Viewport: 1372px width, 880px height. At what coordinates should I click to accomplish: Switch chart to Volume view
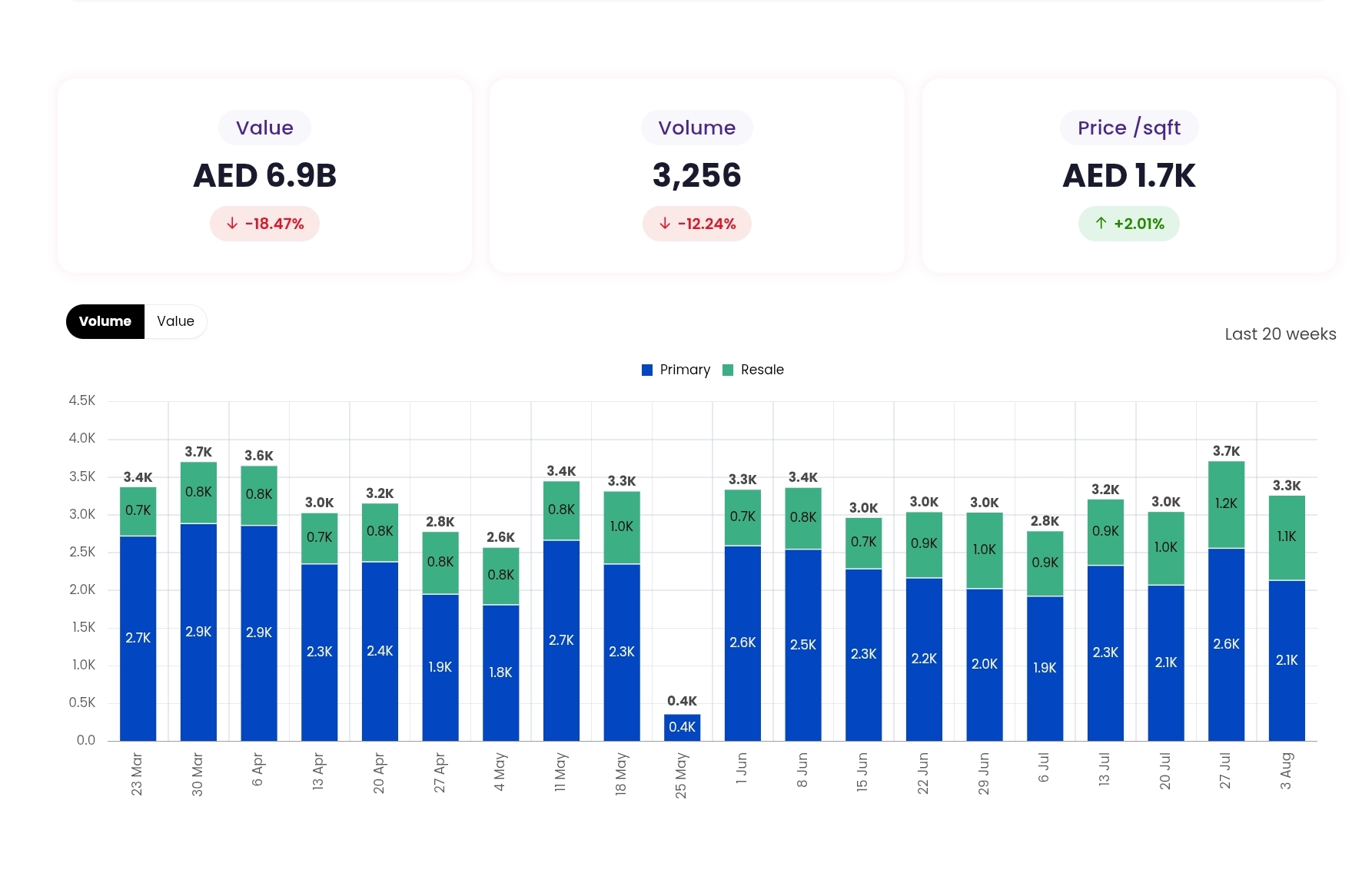(x=105, y=321)
